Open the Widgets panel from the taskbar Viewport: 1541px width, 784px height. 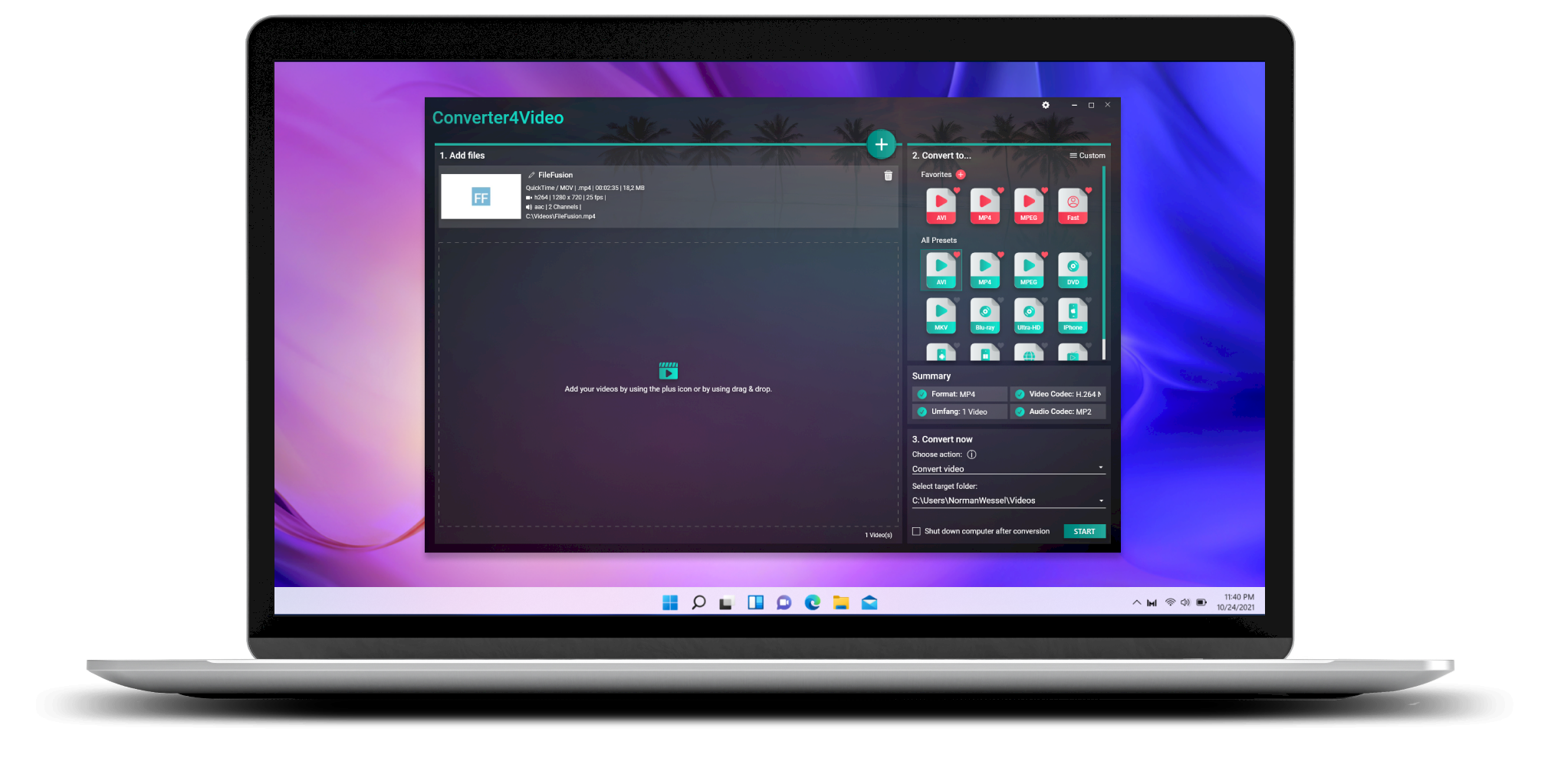755,602
